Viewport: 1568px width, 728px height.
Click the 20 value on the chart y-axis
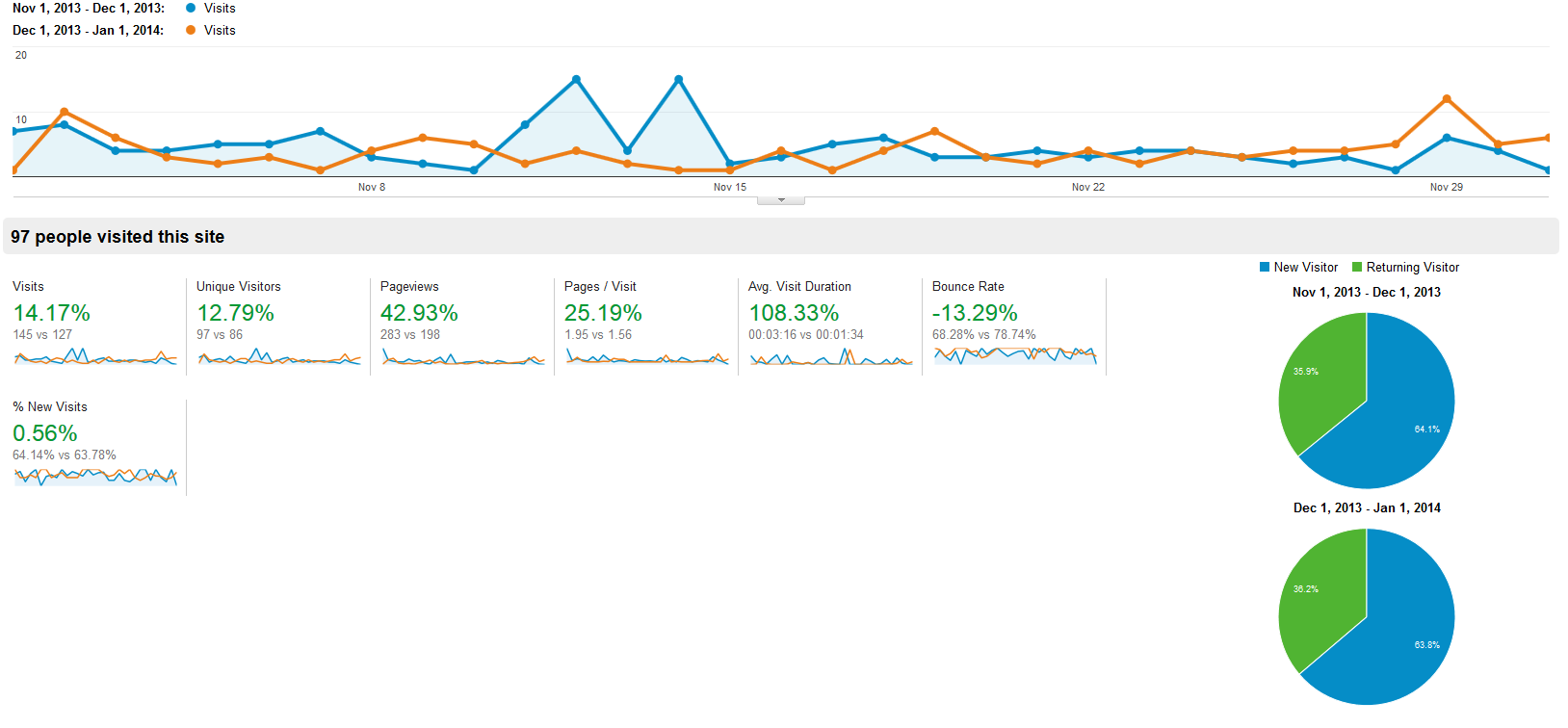pos(21,55)
